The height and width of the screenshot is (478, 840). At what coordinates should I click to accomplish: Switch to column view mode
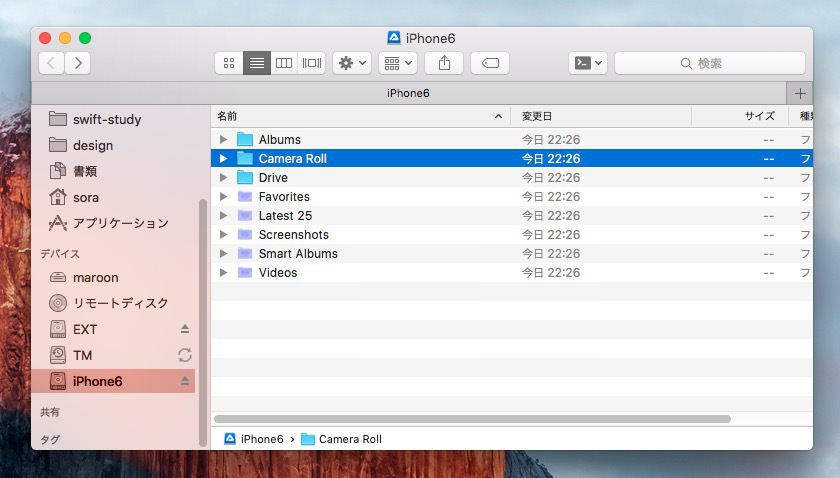(284, 63)
